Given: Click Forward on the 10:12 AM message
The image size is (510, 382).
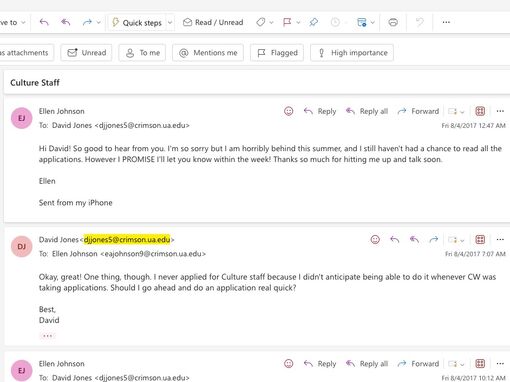Looking at the screenshot, I should tap(418, 363).
